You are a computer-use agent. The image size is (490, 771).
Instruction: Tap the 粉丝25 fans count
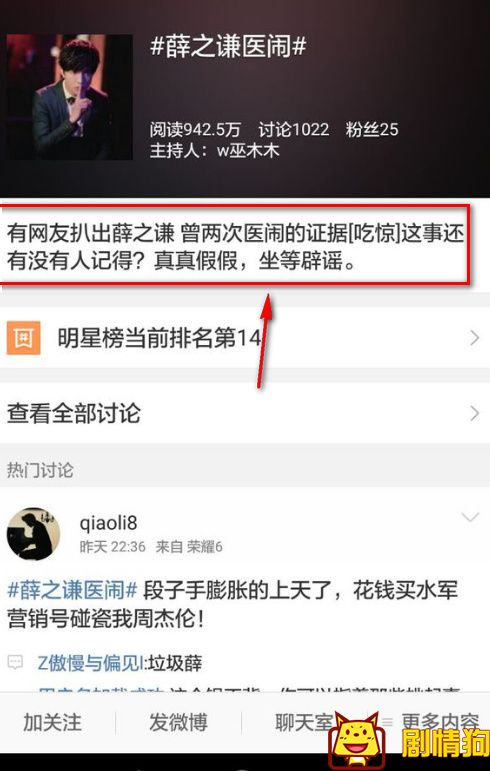tap(372, 129)
